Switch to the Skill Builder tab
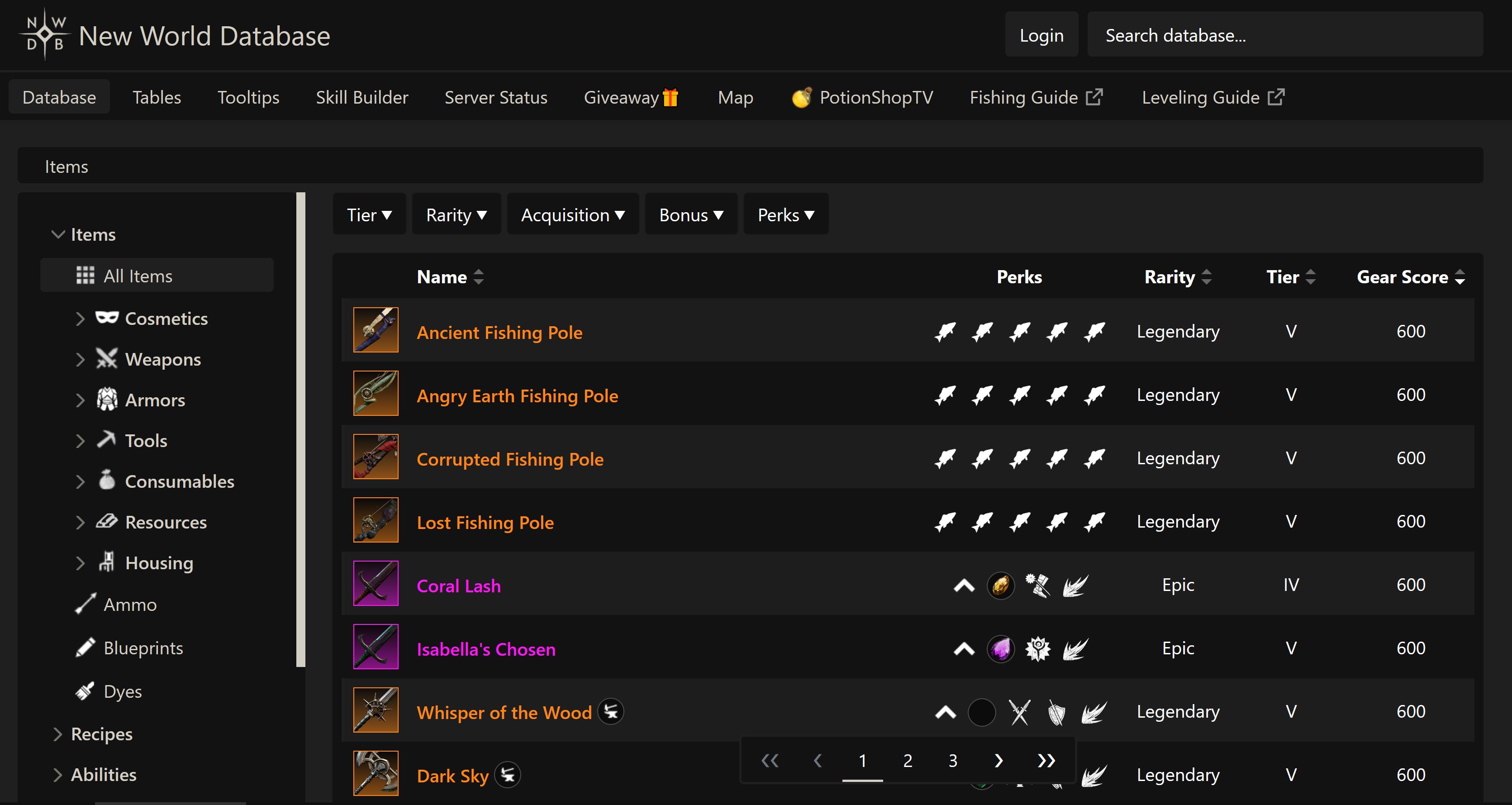 [361, 97]
